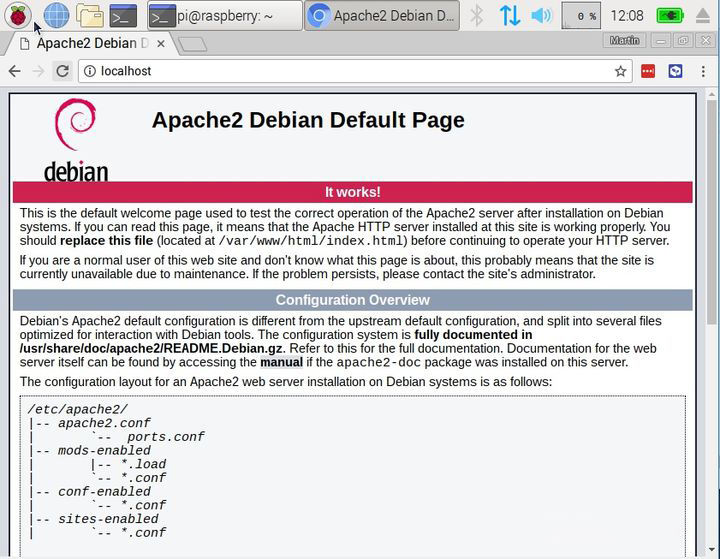This screenshot has width=720, height=559.
Task: Open the red extension icon
Action: tap(648, 71)
